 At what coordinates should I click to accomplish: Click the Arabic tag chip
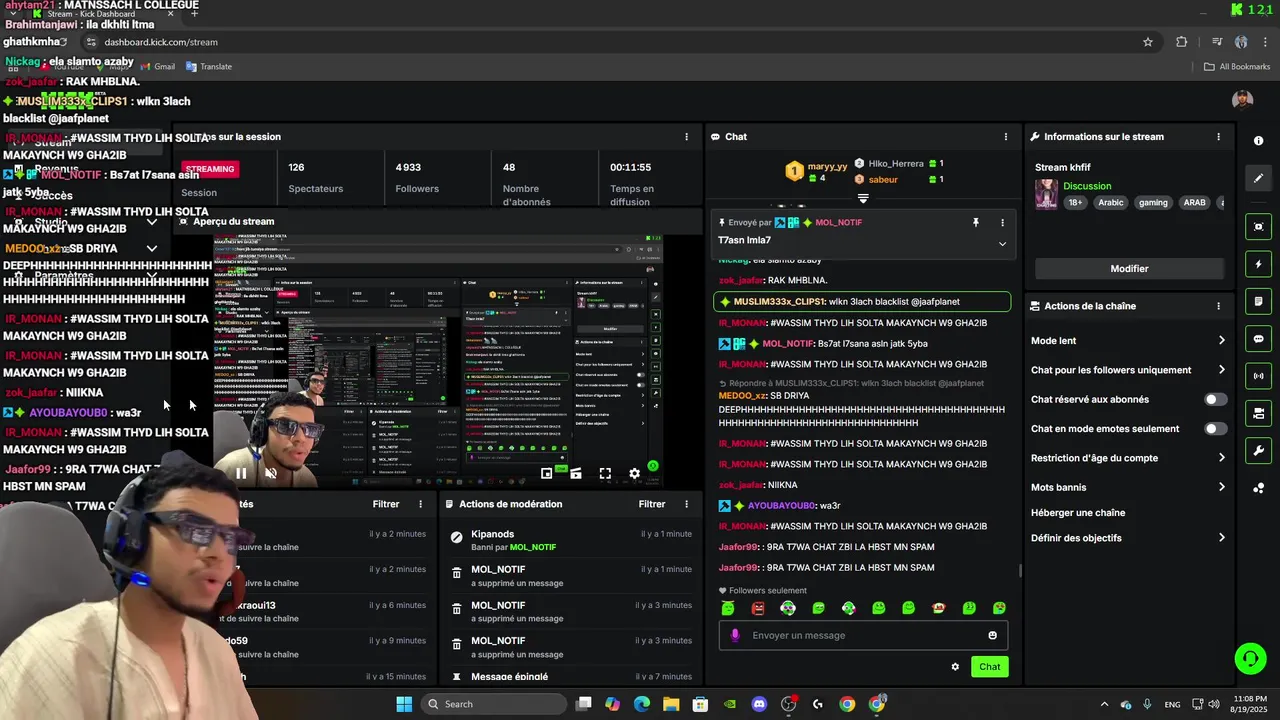click(1111, 203)
